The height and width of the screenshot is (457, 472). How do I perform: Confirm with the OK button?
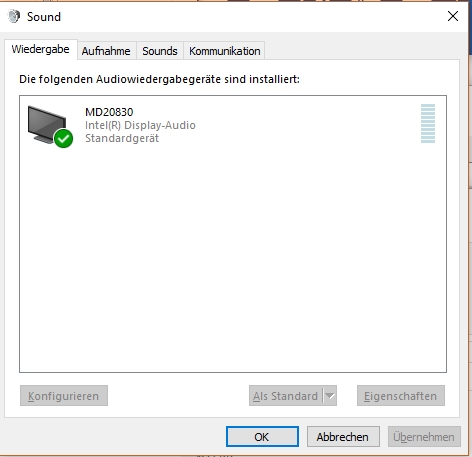pos(262,437)
